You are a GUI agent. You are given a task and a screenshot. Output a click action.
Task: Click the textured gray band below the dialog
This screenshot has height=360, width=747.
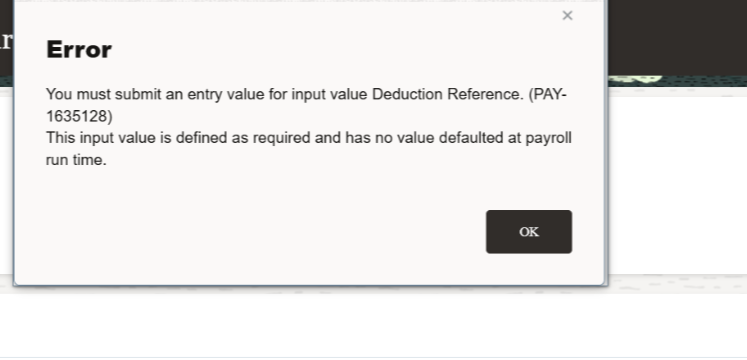[x=676, y=284]
